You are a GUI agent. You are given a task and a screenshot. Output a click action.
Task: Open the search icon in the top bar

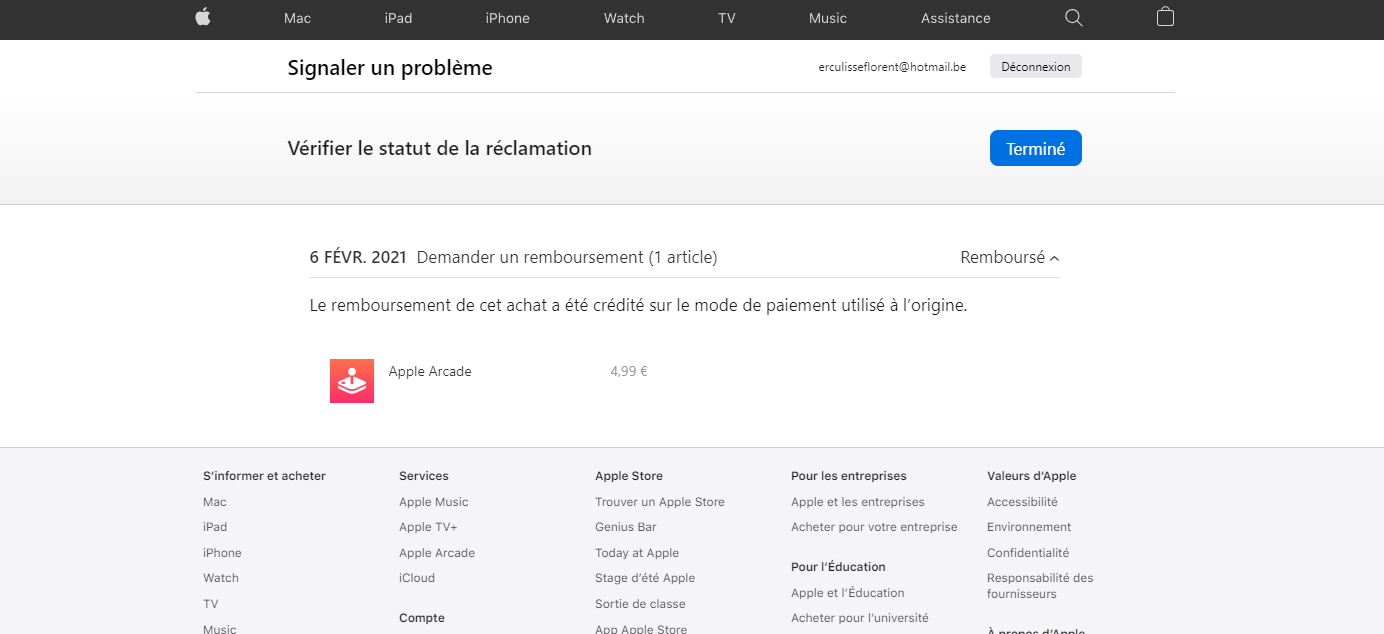pyautogui.click(x=1074, y=18)
